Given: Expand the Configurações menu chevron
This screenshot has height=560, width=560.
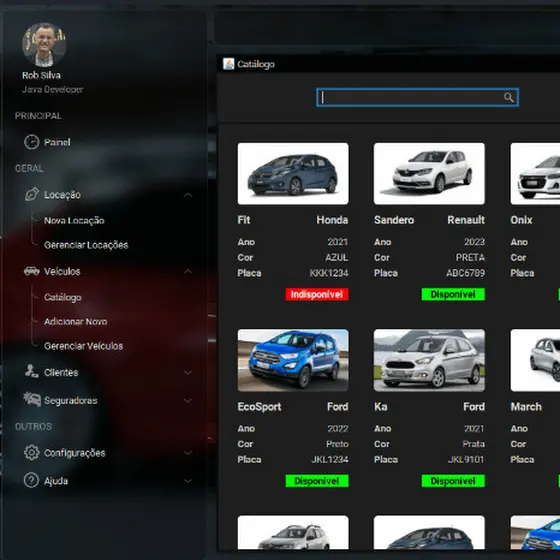Looking at the screenshot, I should point(188,452).
